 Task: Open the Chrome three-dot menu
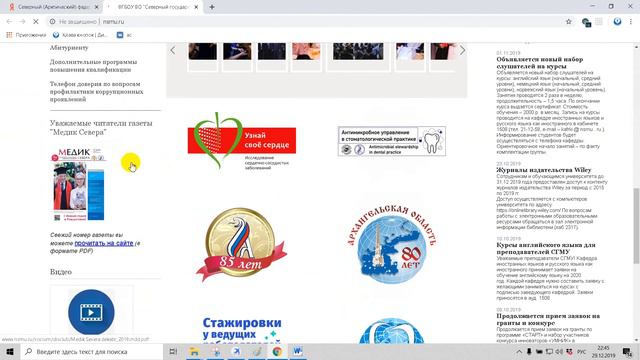631,22
